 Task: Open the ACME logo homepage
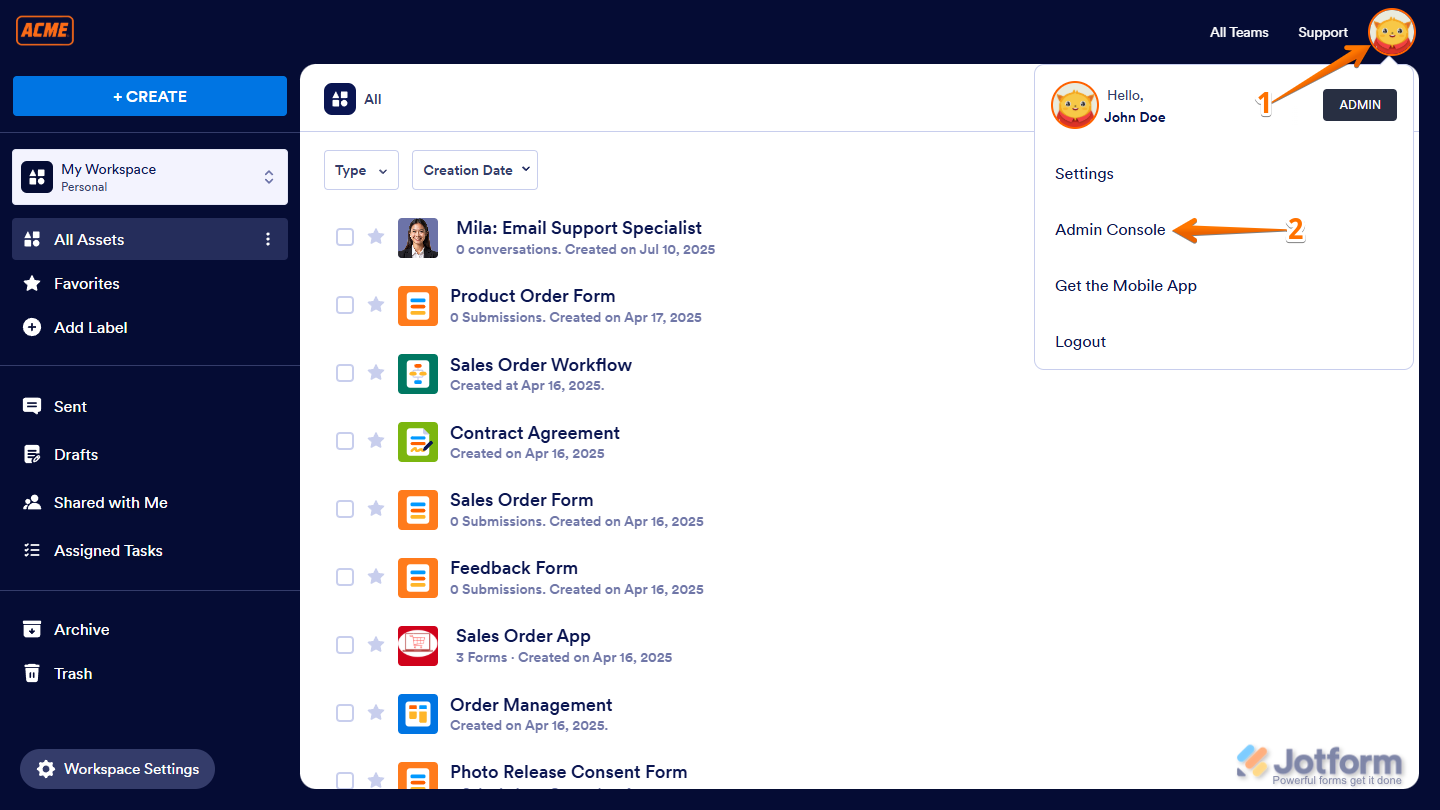(44, 30)
